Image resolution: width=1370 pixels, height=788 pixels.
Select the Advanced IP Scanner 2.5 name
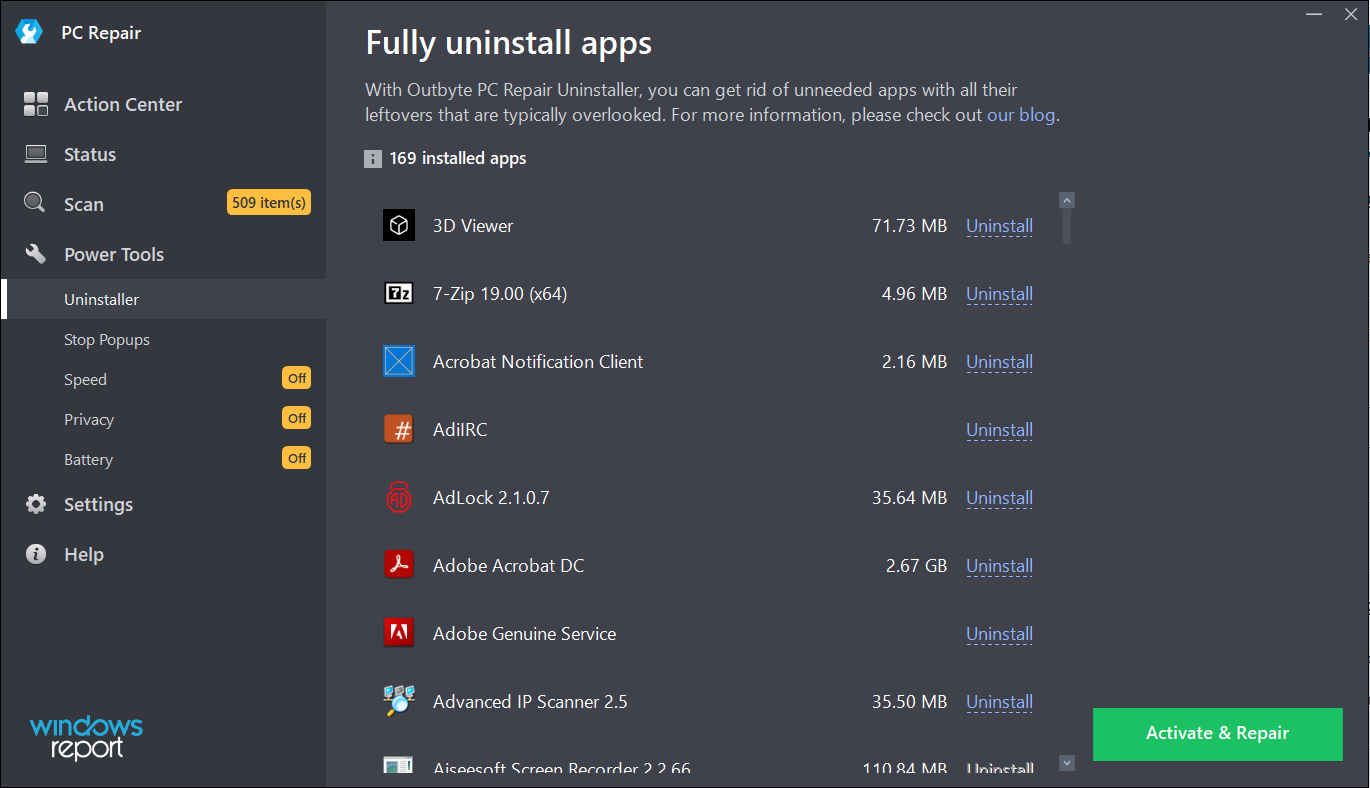[x=530, y=702]
